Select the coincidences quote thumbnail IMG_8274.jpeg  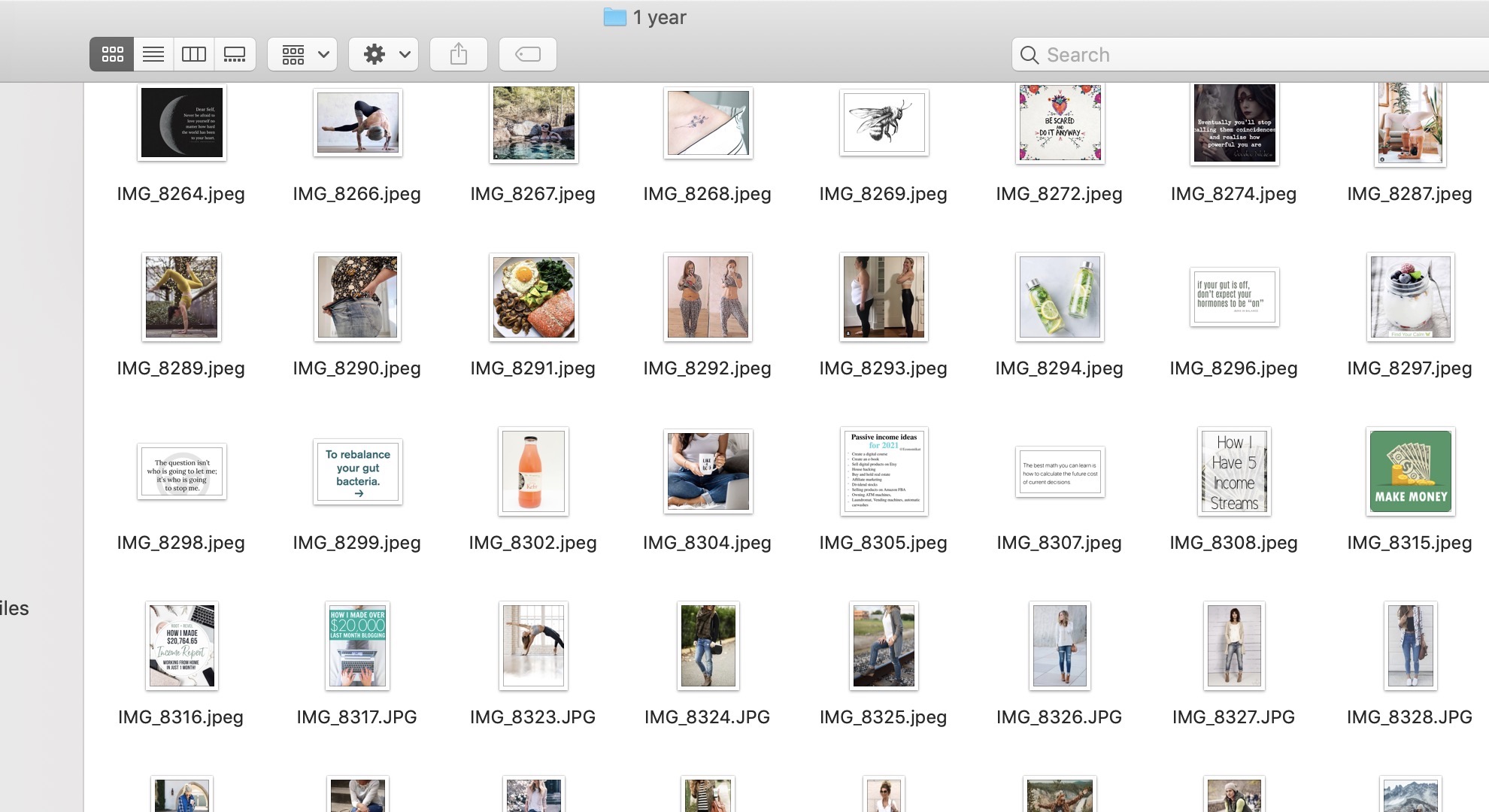[1235, 123]
